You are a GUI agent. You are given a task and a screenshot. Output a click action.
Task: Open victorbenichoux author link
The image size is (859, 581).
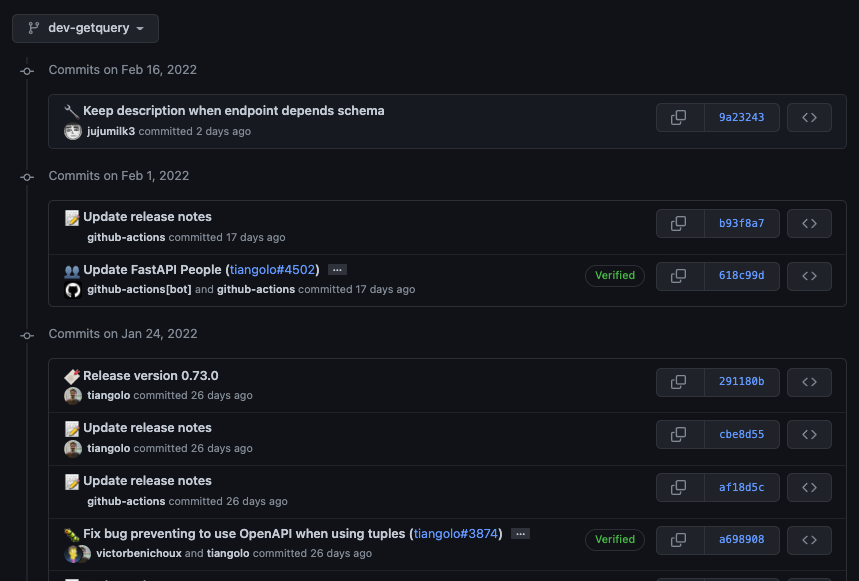[x=139, y=553]
